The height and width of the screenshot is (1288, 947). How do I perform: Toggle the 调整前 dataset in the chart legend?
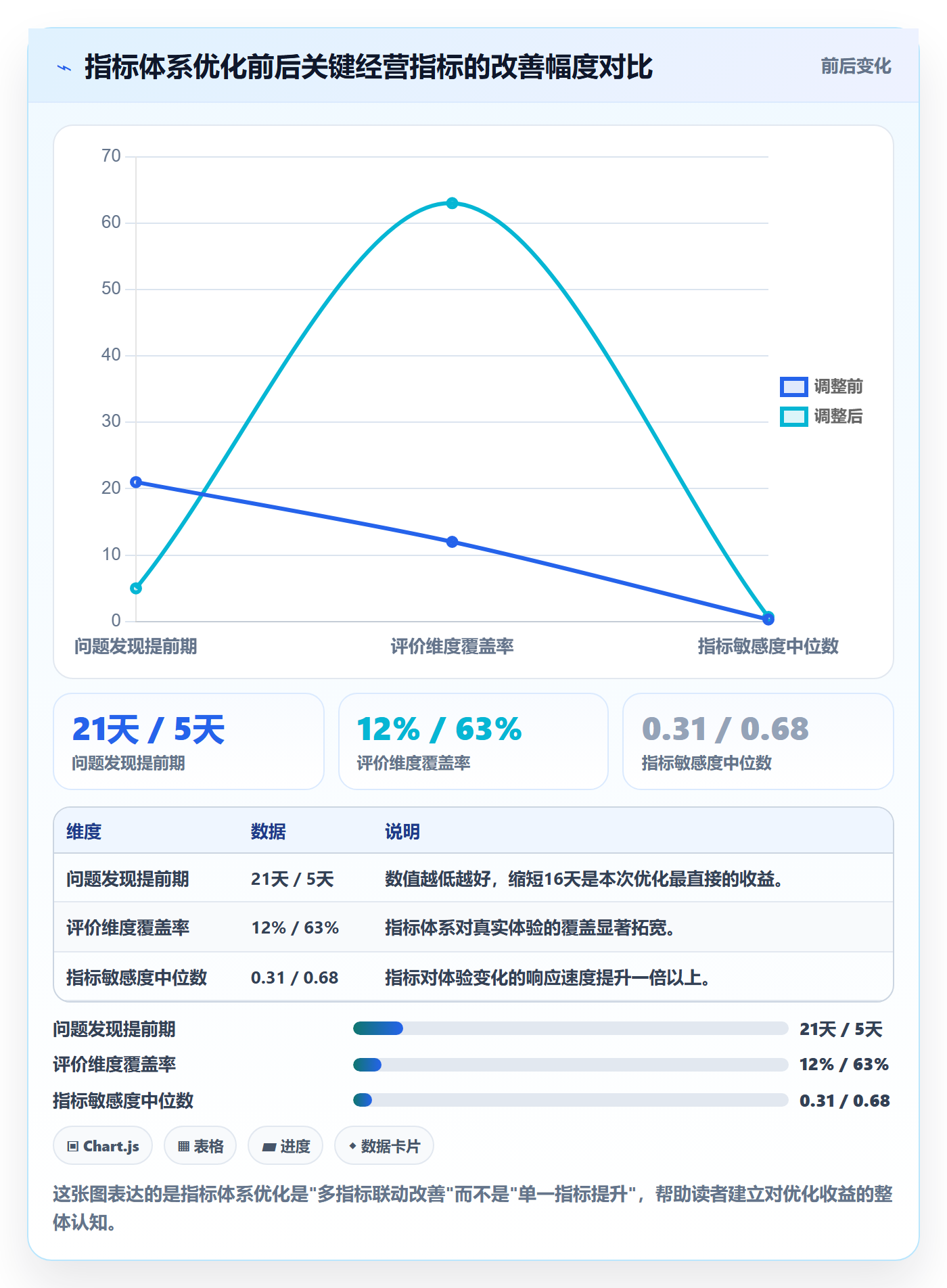click(821, 386)
